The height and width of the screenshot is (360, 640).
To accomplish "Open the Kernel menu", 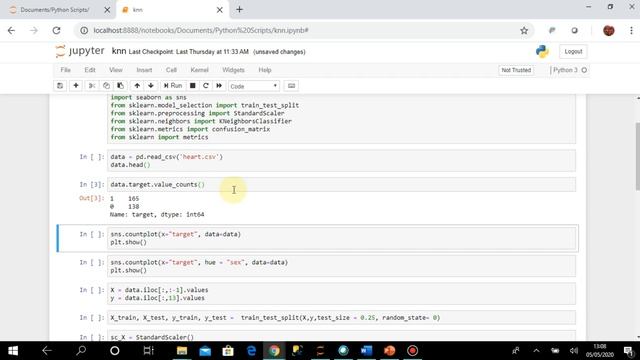I will (200, 70).
